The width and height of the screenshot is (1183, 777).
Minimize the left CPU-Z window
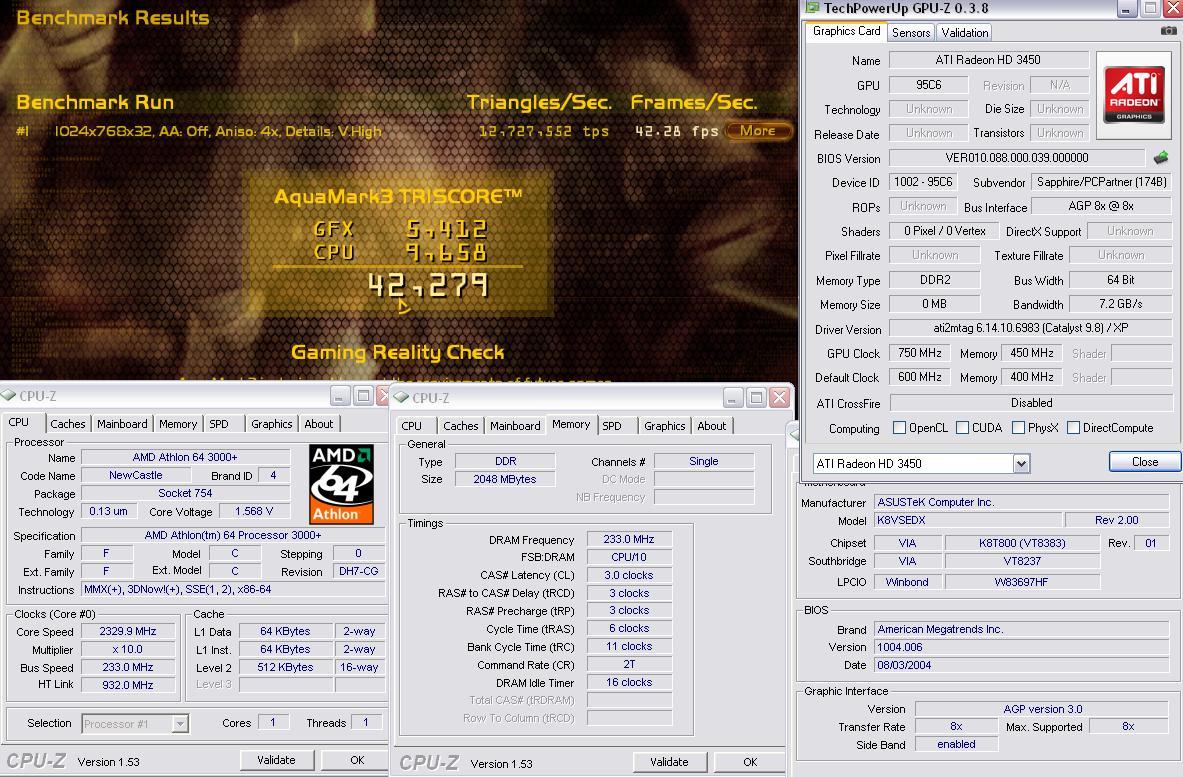340,395
